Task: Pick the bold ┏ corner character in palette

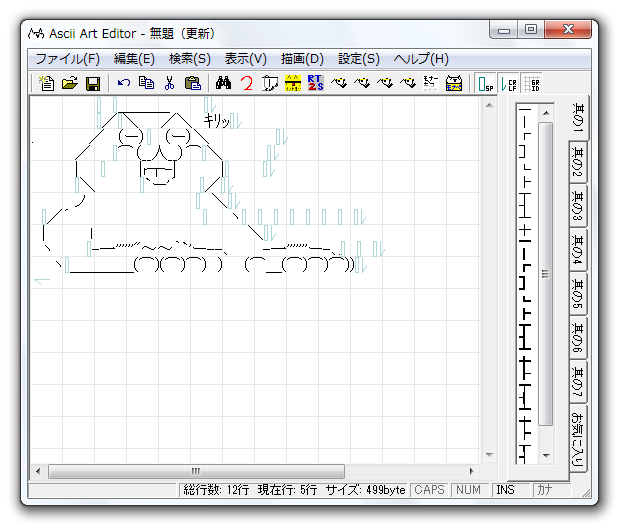Action: point(525,268)
